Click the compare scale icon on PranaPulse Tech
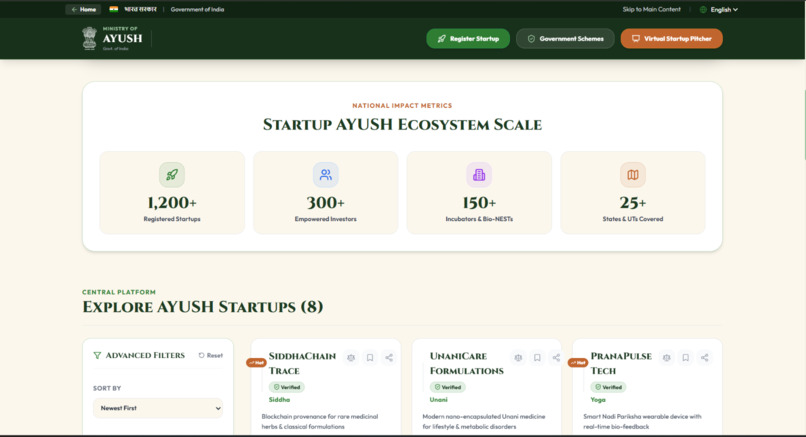This screenshot has height=437, width=806. (667, 358)
